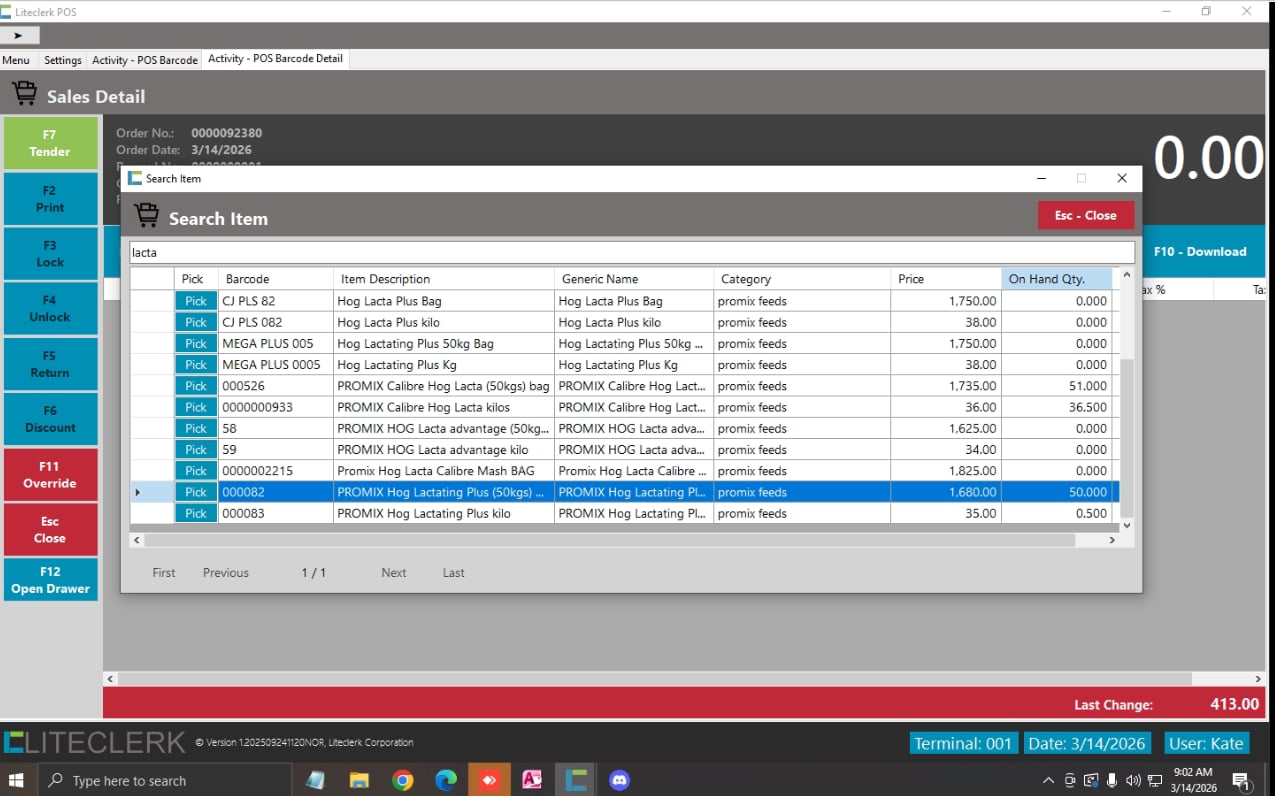The height and width of the screenshot is (796, 1275).
Task: Open Discord from the taskbar
Action: pos(619,780)
